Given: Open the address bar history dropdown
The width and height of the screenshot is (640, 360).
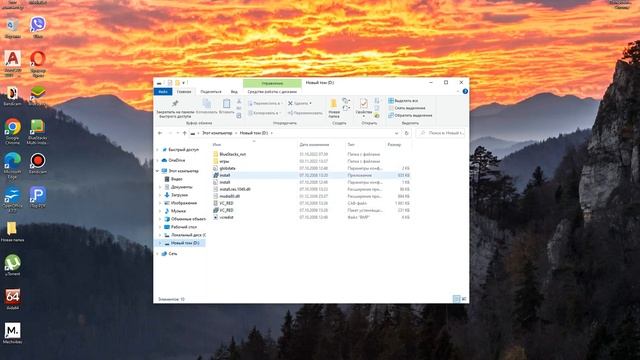Looking at the screenshot, I should [x=396, y=133].
